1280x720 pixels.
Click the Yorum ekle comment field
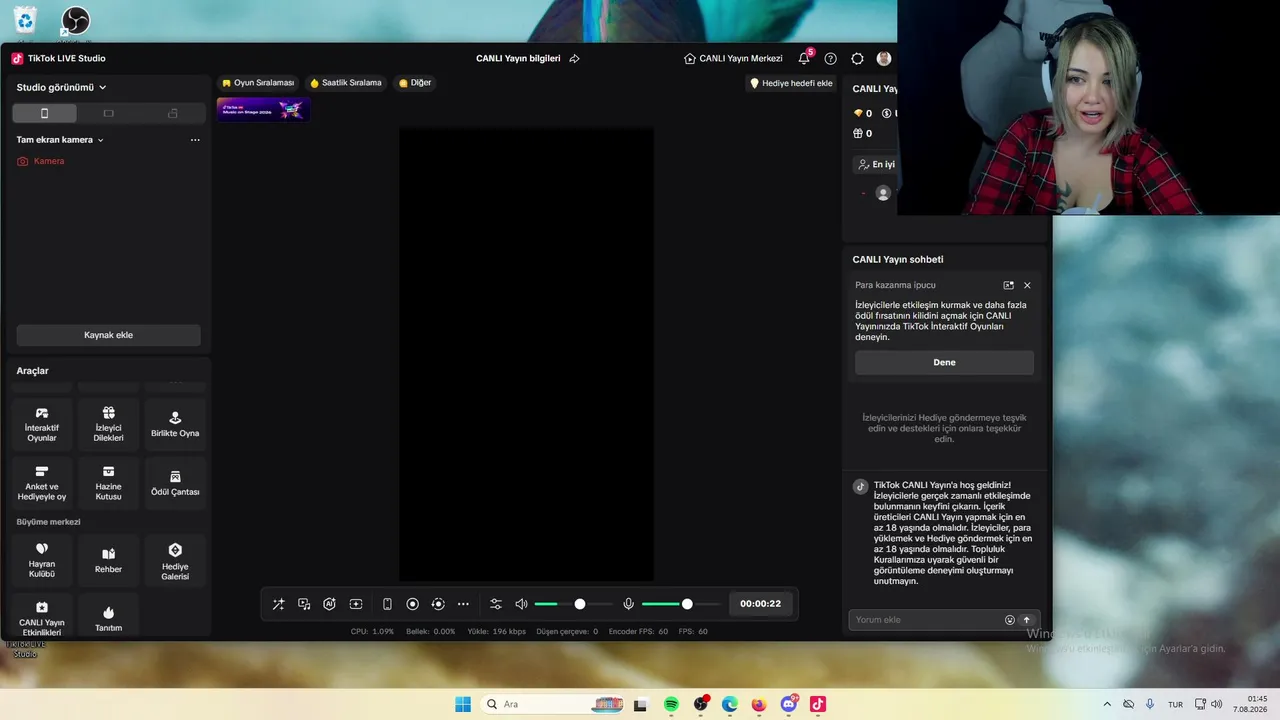point(925,620)
